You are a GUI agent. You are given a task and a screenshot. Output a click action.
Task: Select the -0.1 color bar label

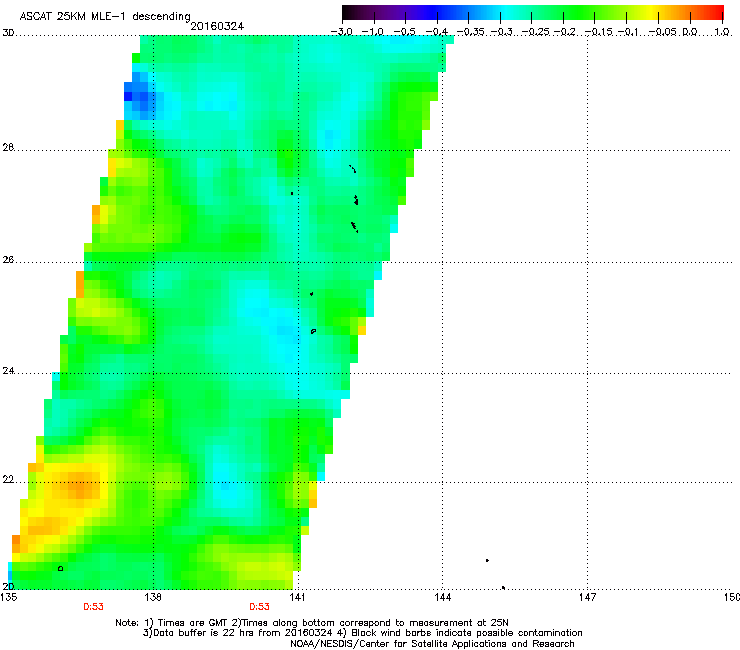pyautogui.click(x=629, y=32)
